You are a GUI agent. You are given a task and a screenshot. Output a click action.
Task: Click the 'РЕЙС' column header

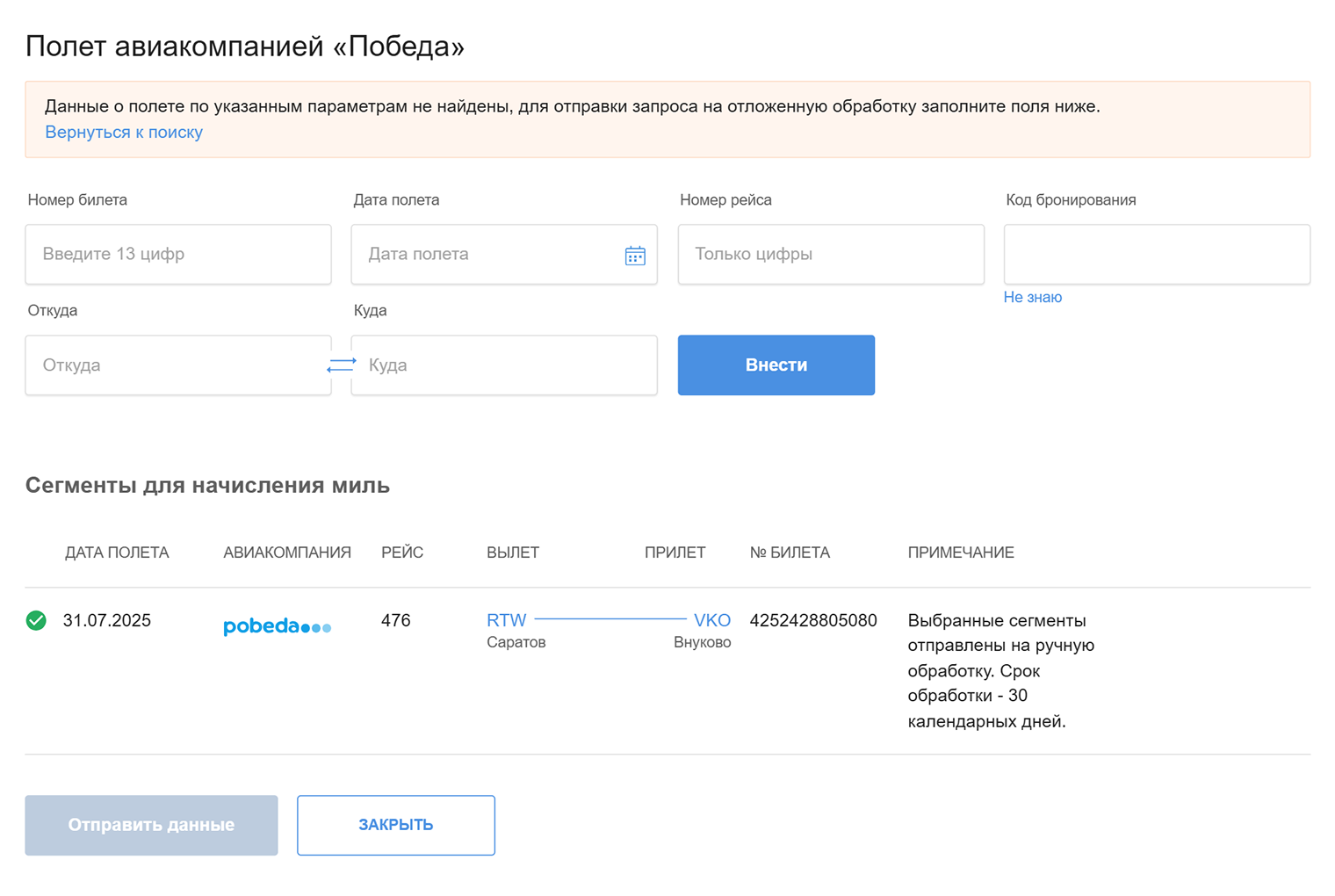tap(402, 553)
